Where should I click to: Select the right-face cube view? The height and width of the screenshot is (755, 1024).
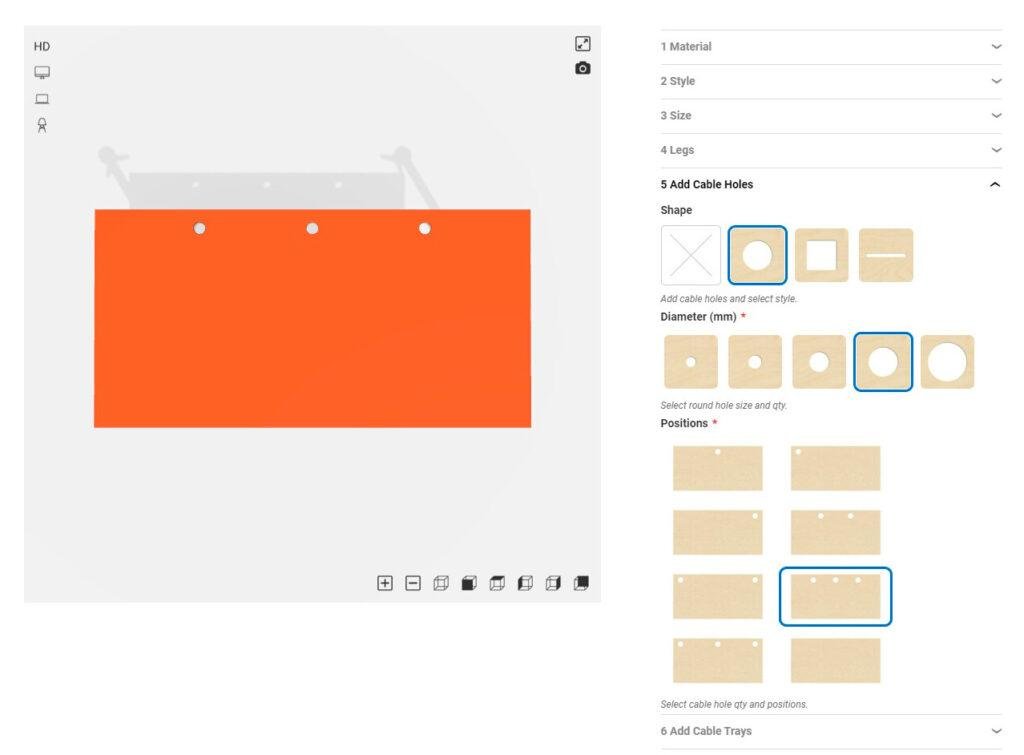pyautogui.click(x=553, y=583)
